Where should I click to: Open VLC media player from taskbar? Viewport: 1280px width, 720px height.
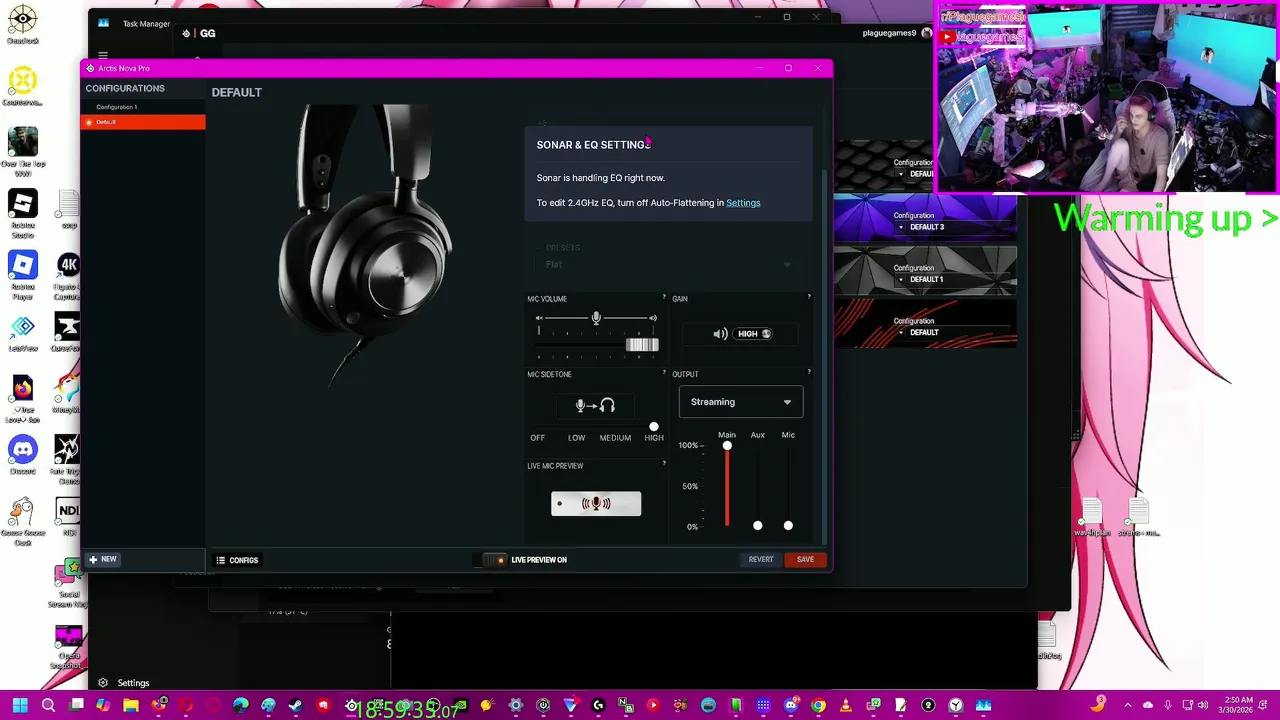845,706
